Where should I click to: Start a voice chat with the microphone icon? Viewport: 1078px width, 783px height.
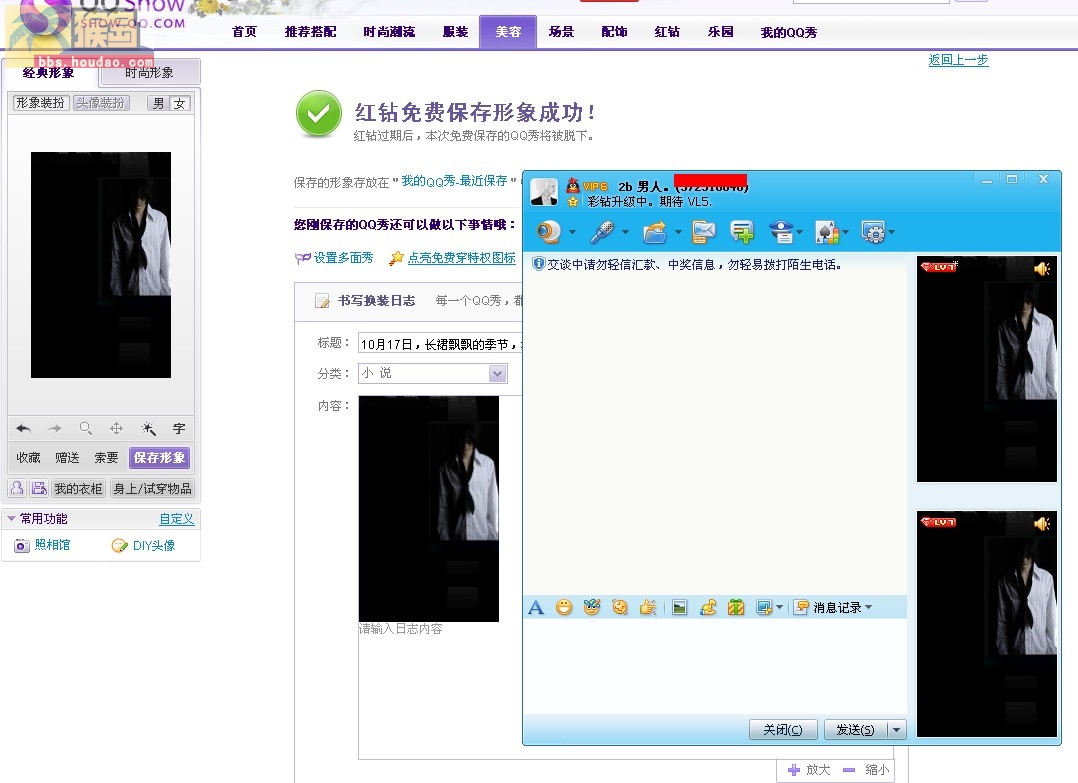(x=602, y=232)
